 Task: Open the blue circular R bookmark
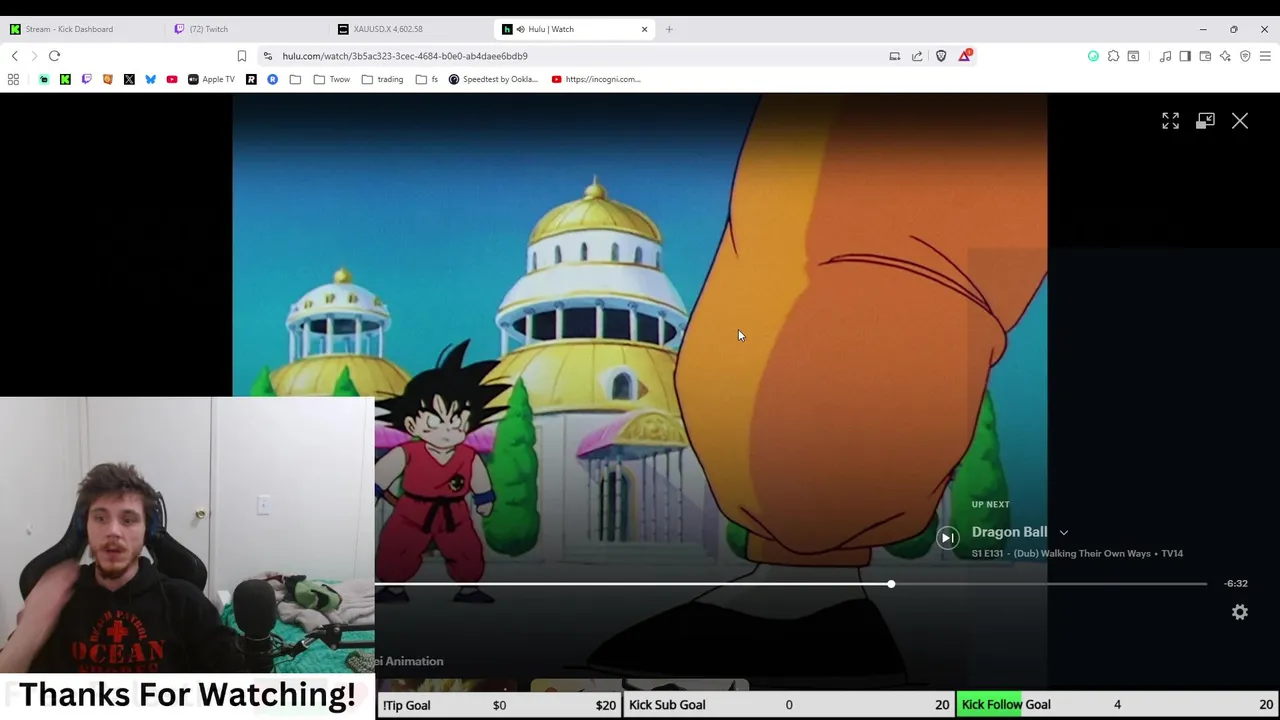point(272,79)
